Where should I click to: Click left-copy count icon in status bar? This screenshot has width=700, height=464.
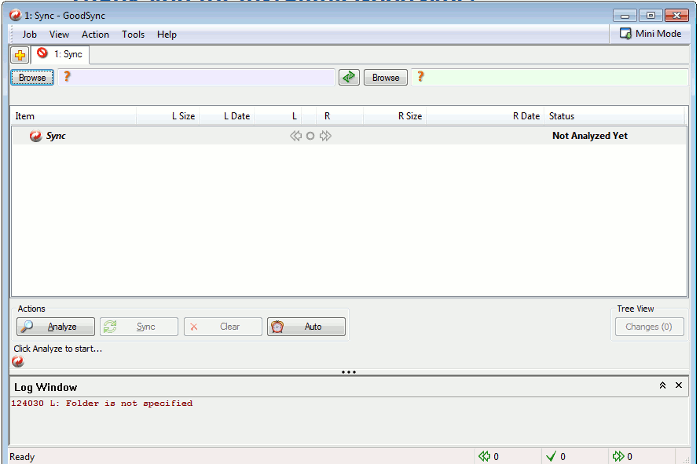(484, 456)
